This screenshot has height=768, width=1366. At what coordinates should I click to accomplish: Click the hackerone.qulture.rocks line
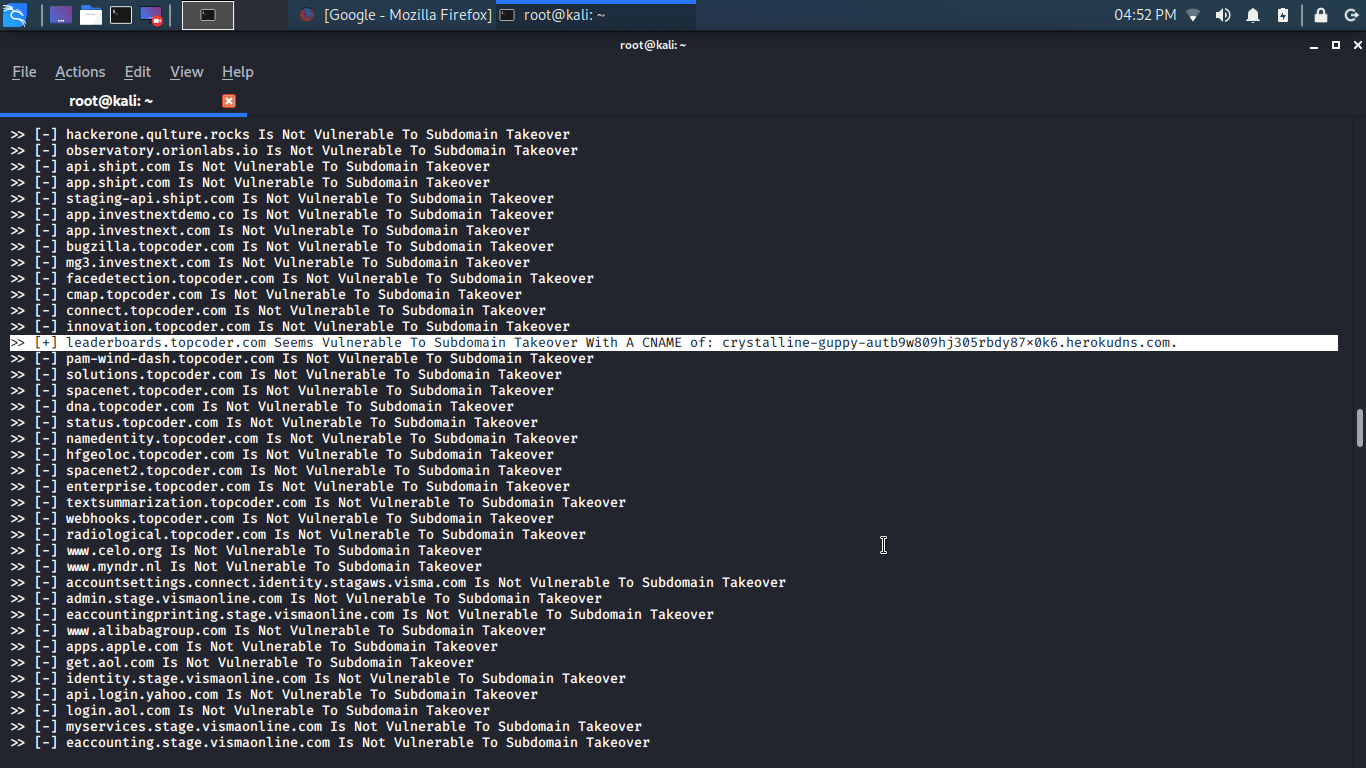(290, 134)
